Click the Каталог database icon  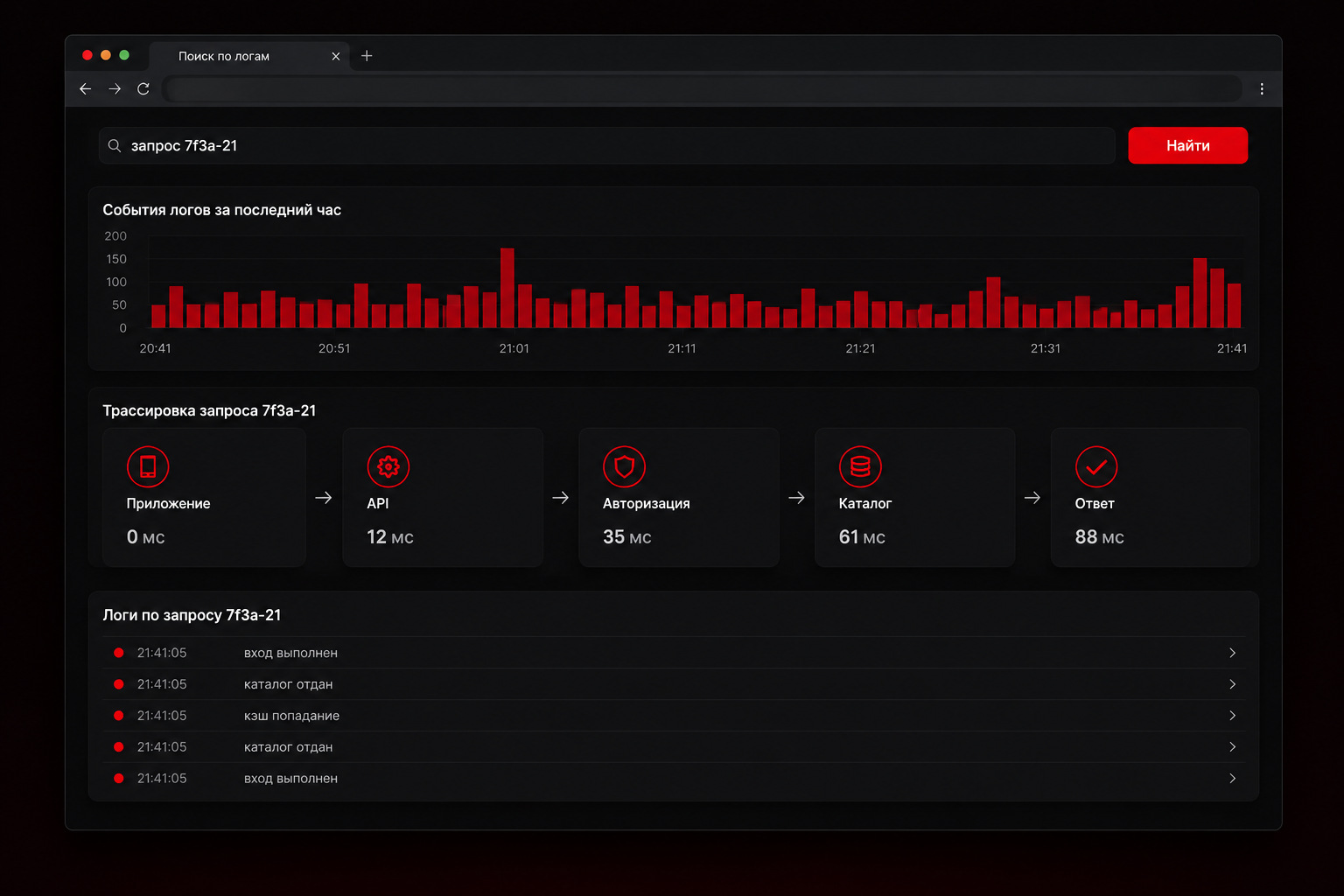point(860,467)
